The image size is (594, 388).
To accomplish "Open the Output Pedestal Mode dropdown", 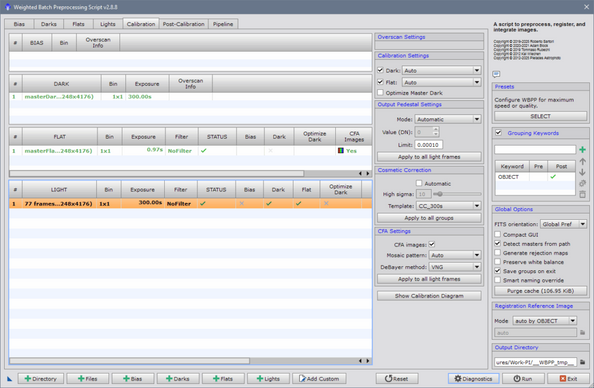I will point(448,119).
